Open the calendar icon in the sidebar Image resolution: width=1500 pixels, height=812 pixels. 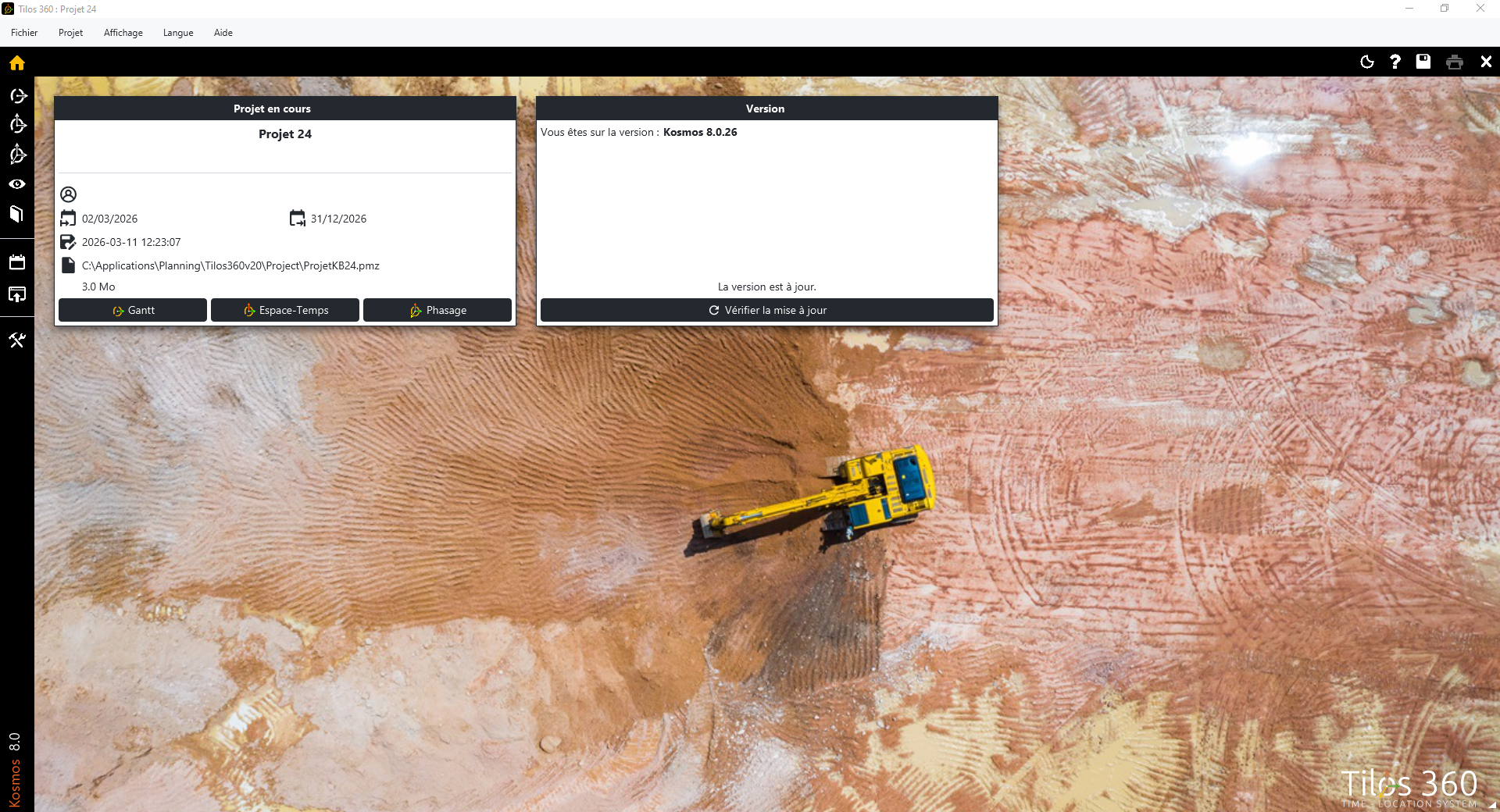(x=17, y=262)
